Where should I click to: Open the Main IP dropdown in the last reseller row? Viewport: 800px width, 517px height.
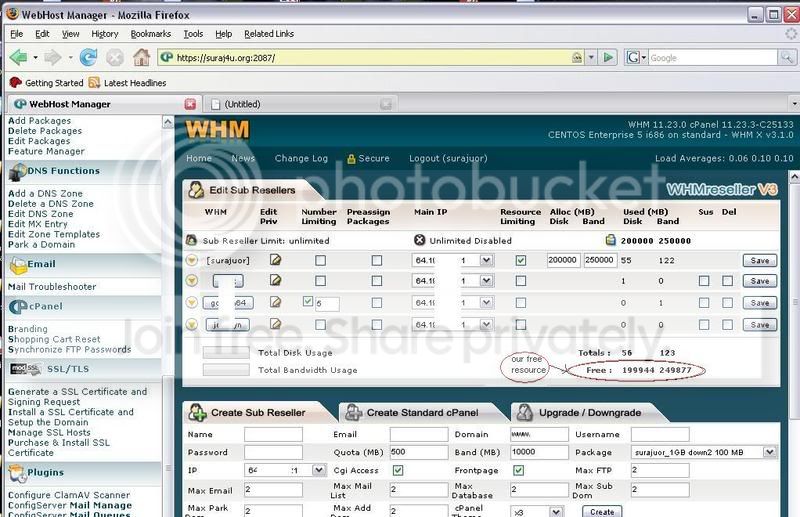[486, 324]
